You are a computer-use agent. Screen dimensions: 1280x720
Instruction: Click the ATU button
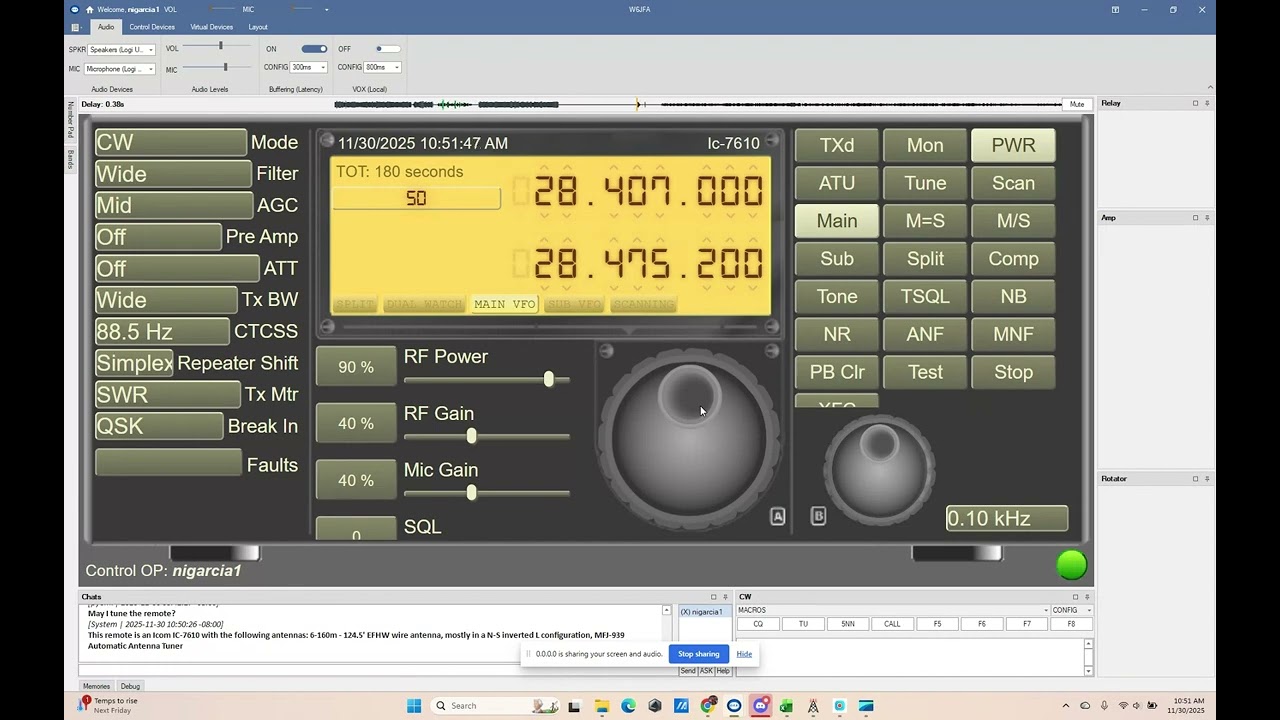coord(837,183)
